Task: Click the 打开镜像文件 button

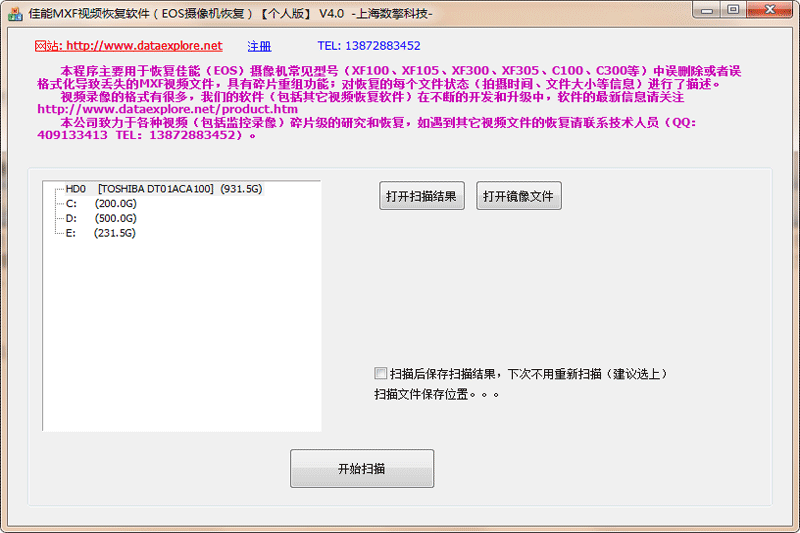Action: coord(518,196)
